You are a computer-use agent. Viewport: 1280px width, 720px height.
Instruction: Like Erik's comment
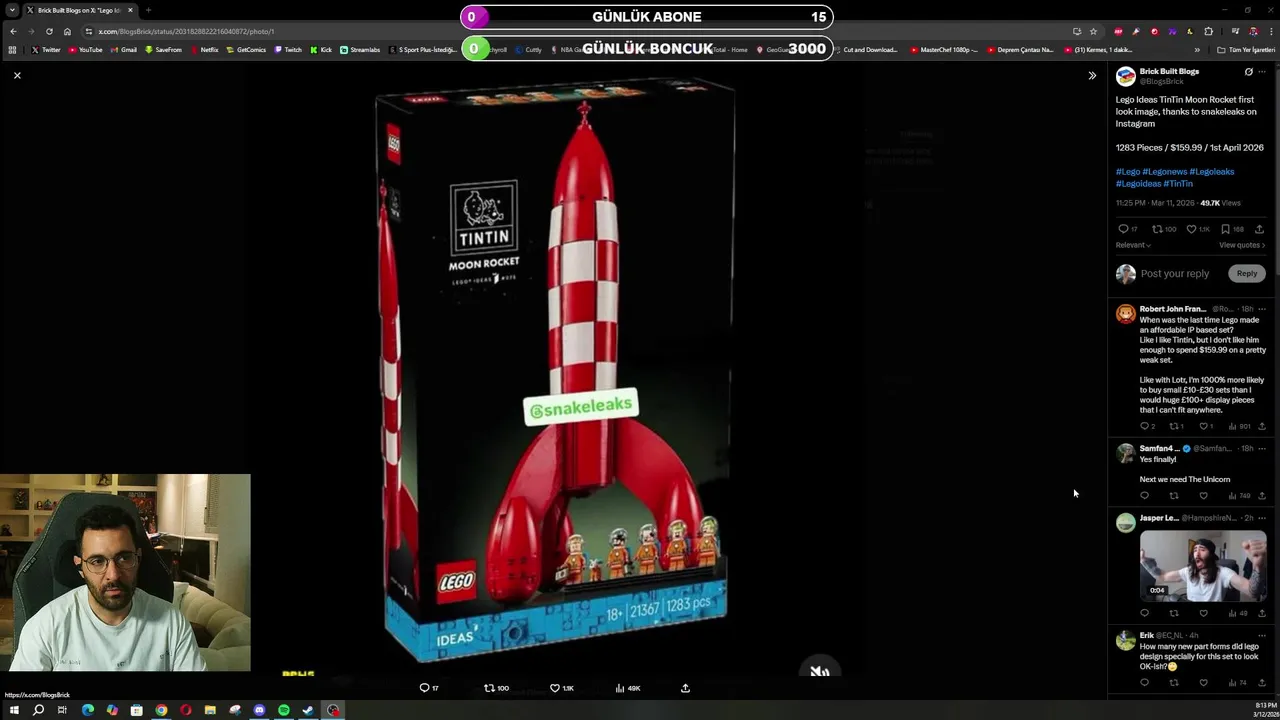click(x=1203, y=683)
